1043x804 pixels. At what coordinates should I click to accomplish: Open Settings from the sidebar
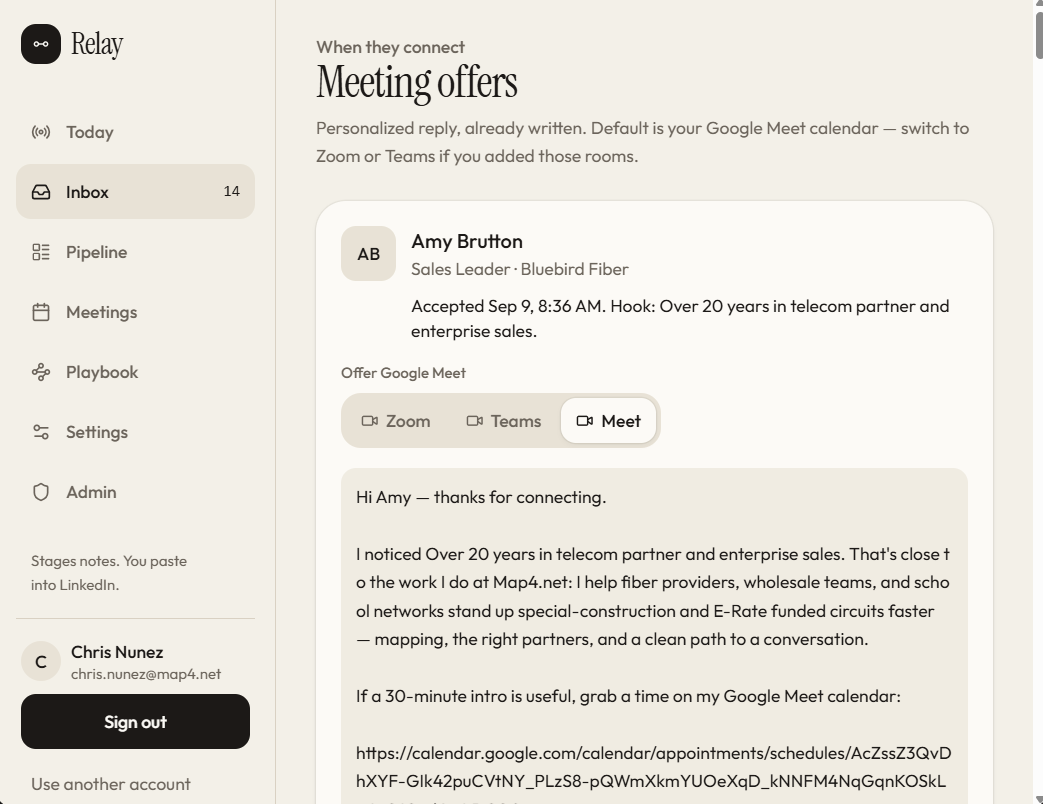136,432
